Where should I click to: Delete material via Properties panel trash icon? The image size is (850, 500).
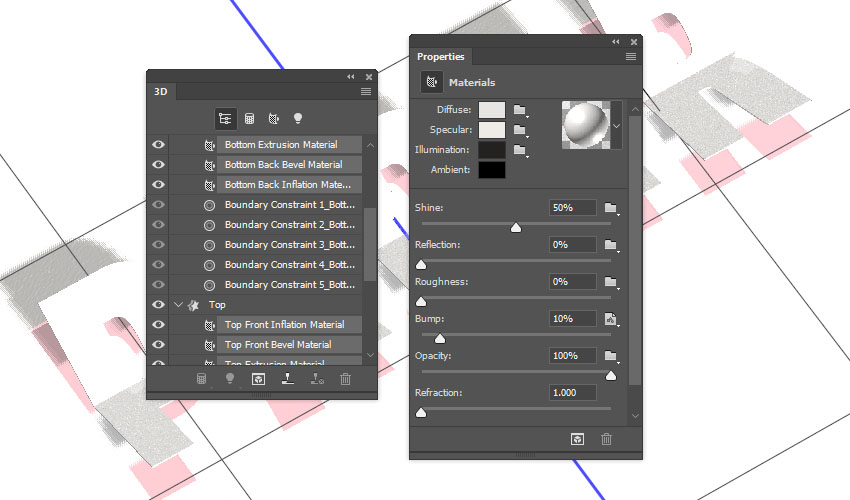[x=606, y=439]
